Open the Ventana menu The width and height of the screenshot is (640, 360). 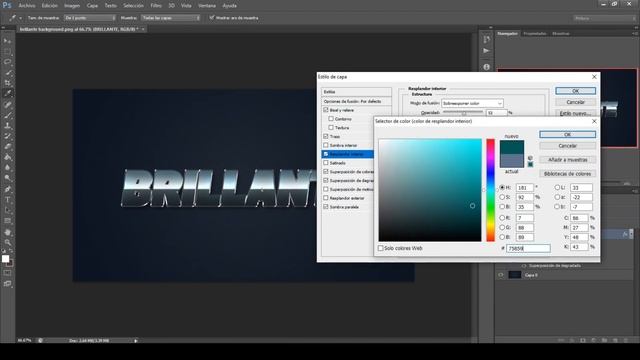coord(207,6)
